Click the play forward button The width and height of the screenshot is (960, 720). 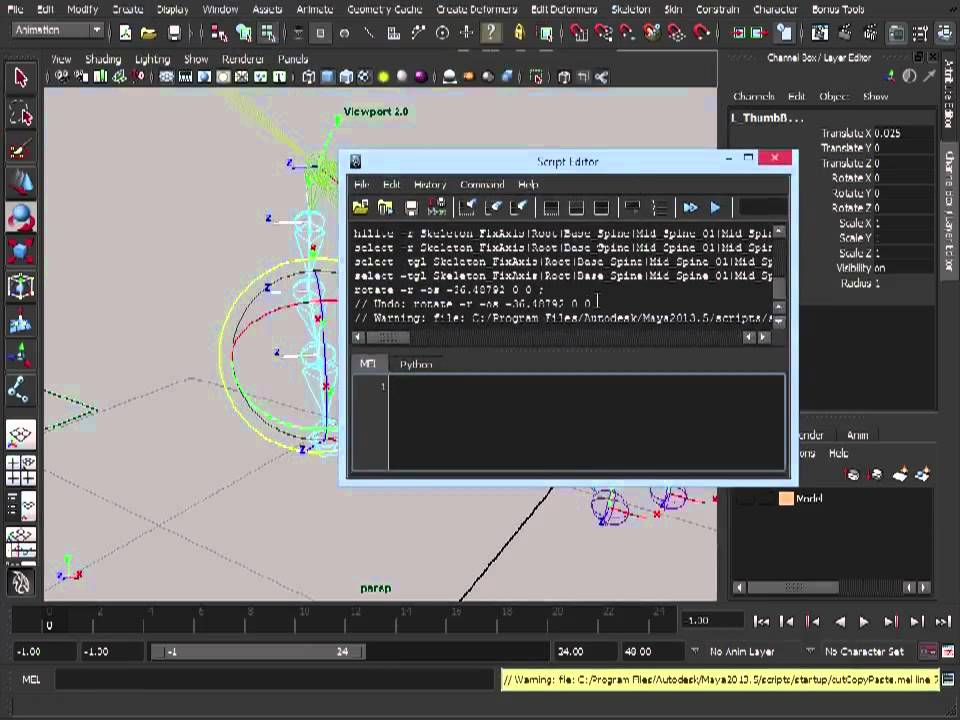point(864,622)
